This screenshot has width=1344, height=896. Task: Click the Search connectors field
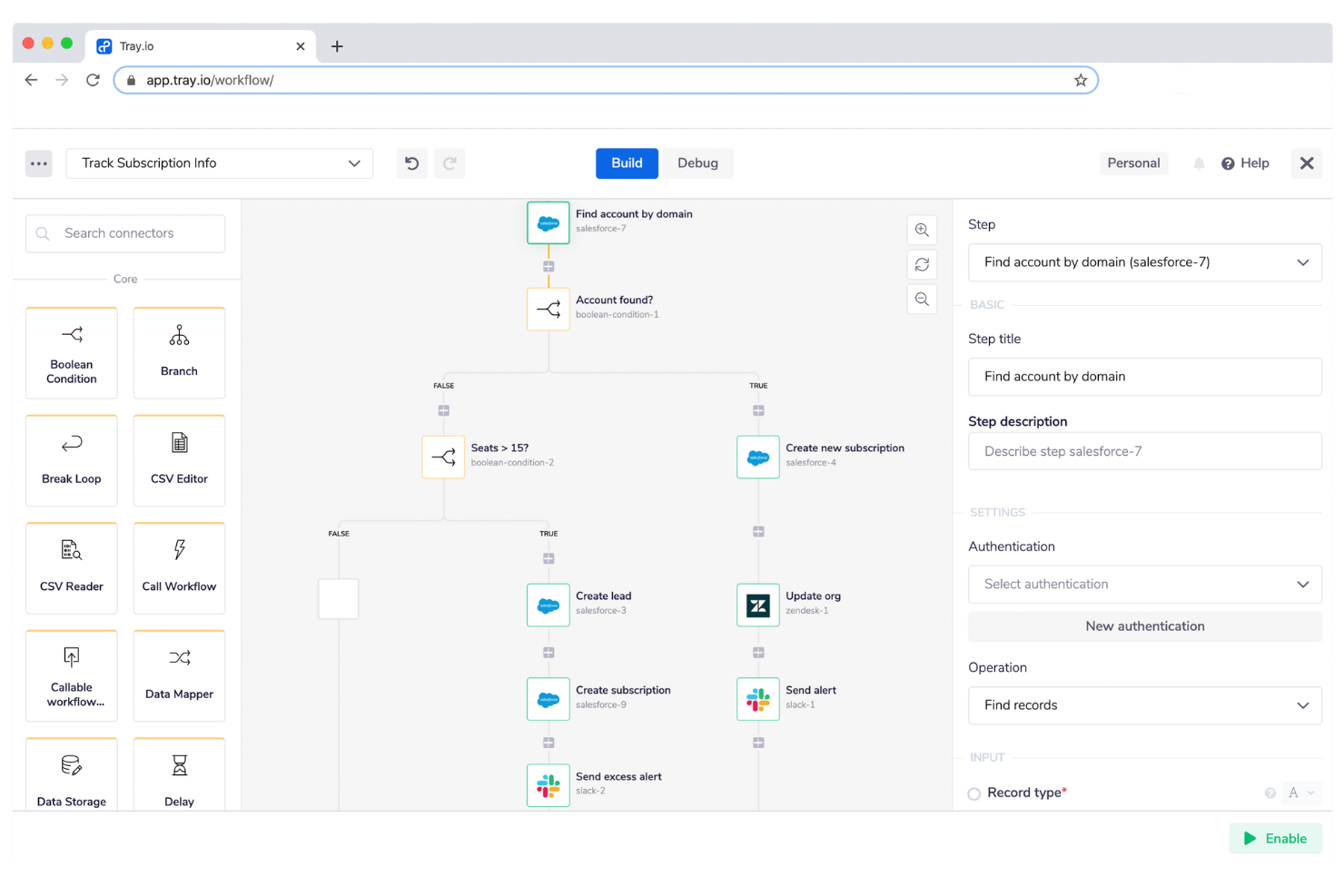click(x=124, y=233)
